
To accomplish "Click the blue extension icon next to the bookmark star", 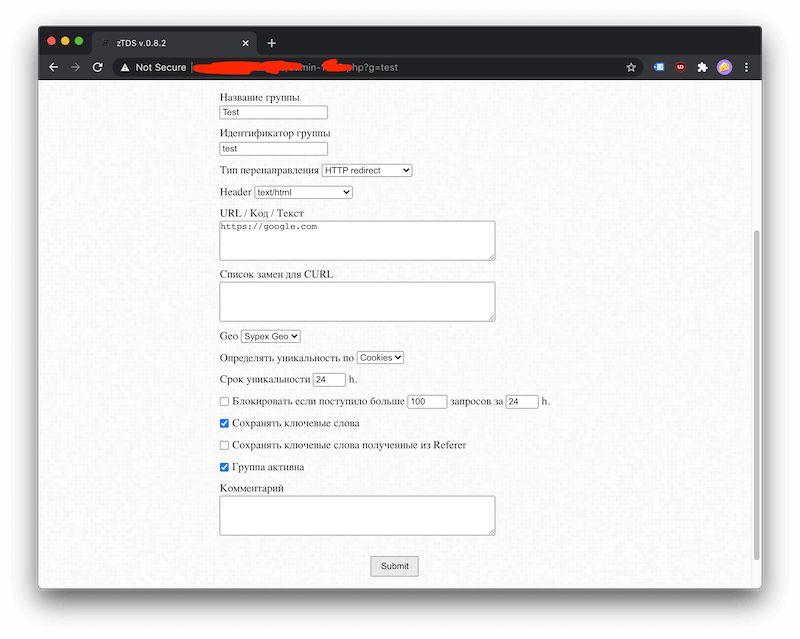I will point(659,67).
